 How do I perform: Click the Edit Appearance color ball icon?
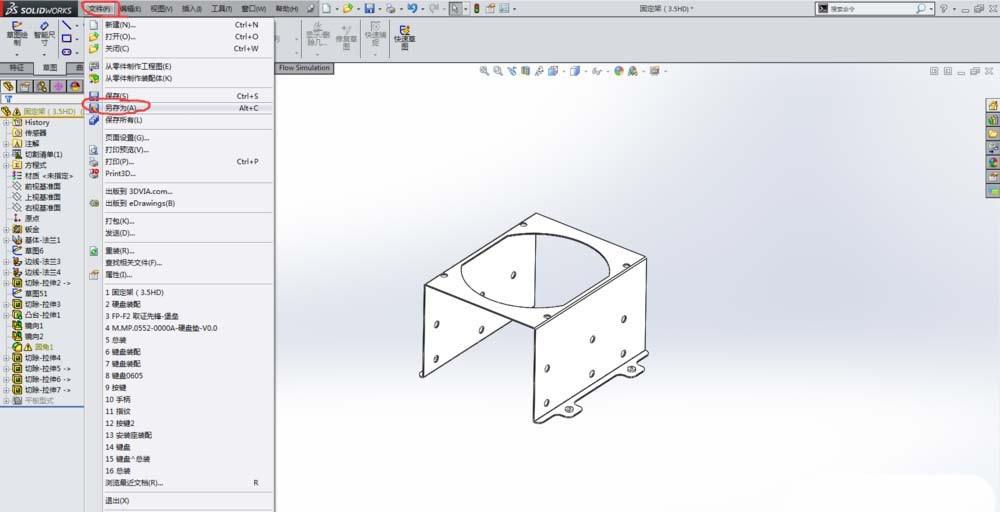pyautogui.click(x=619, y=71)
